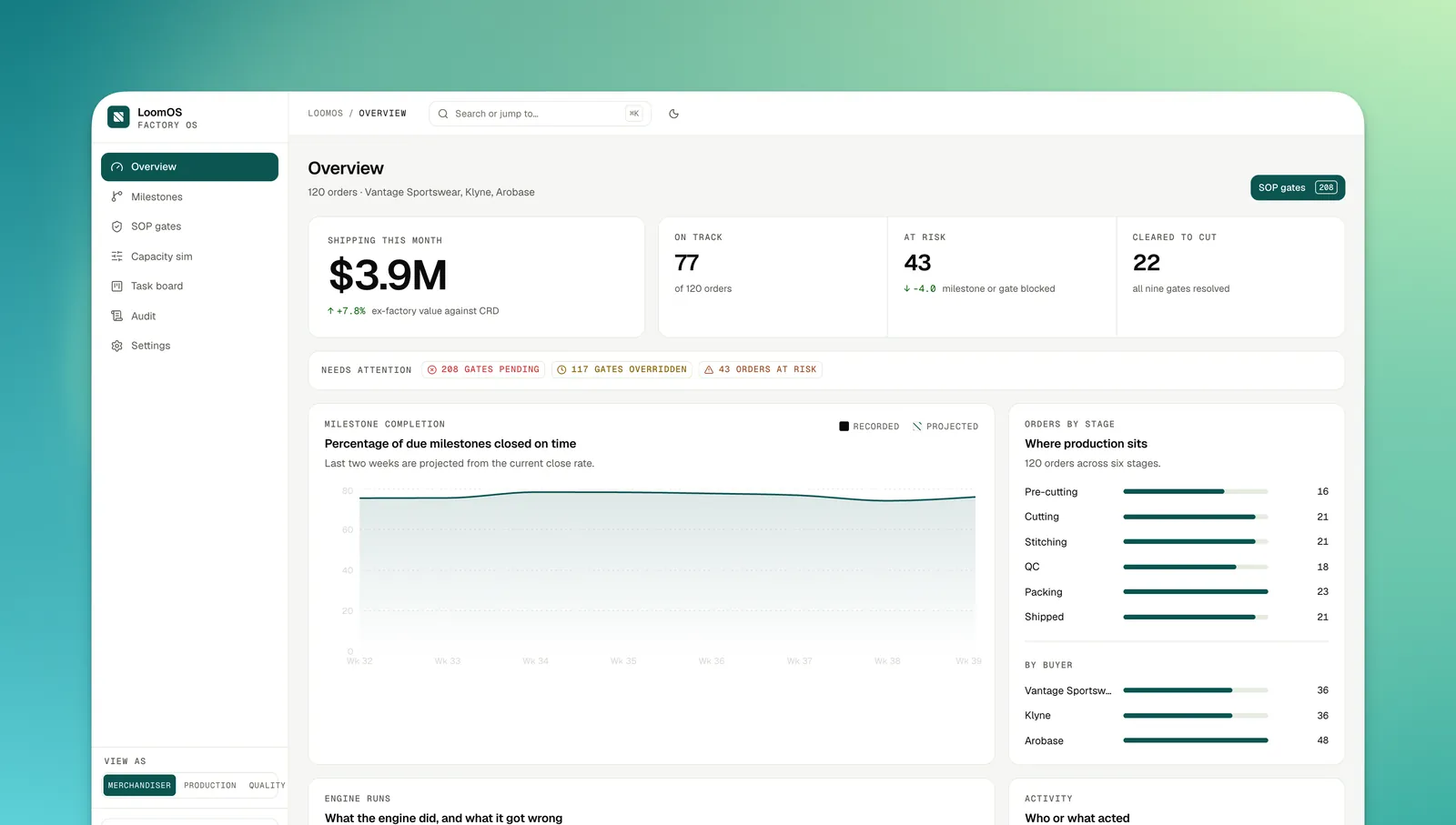
Task: Click the QC stage progress bar
Action: pyautogui.click(x=1196, y=567)
